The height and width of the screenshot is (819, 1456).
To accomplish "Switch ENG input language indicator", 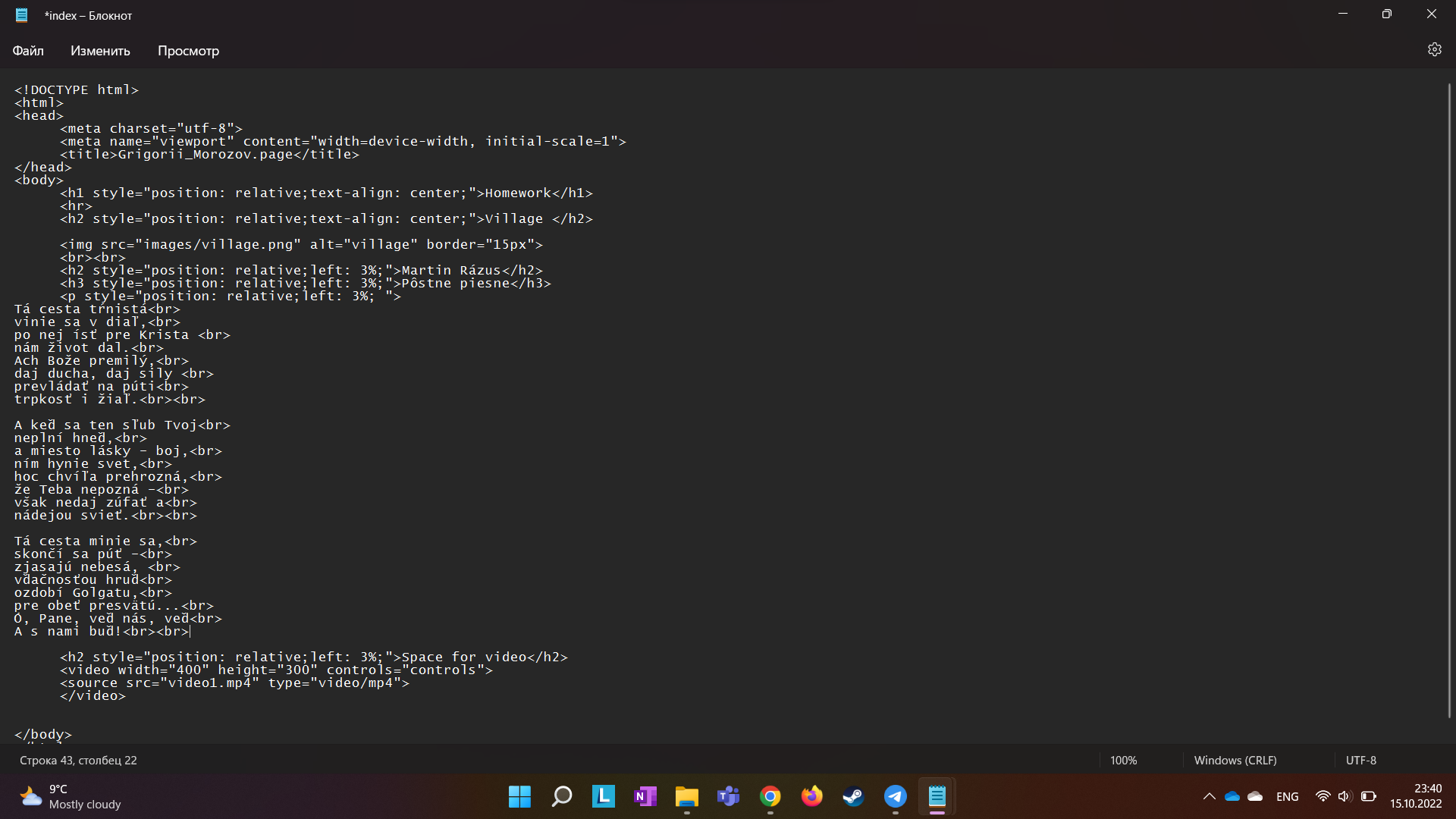I will pyautogui.click(x=1288, y=796).
